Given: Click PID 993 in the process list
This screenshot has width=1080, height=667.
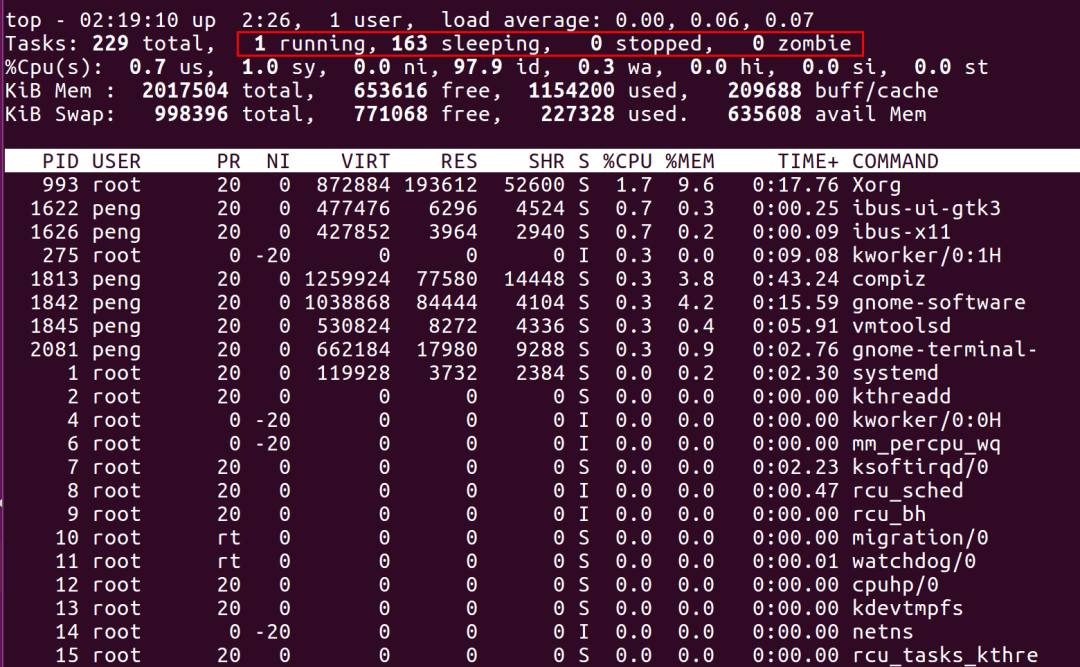Looking at the screenshot, I should click(60, 185).
